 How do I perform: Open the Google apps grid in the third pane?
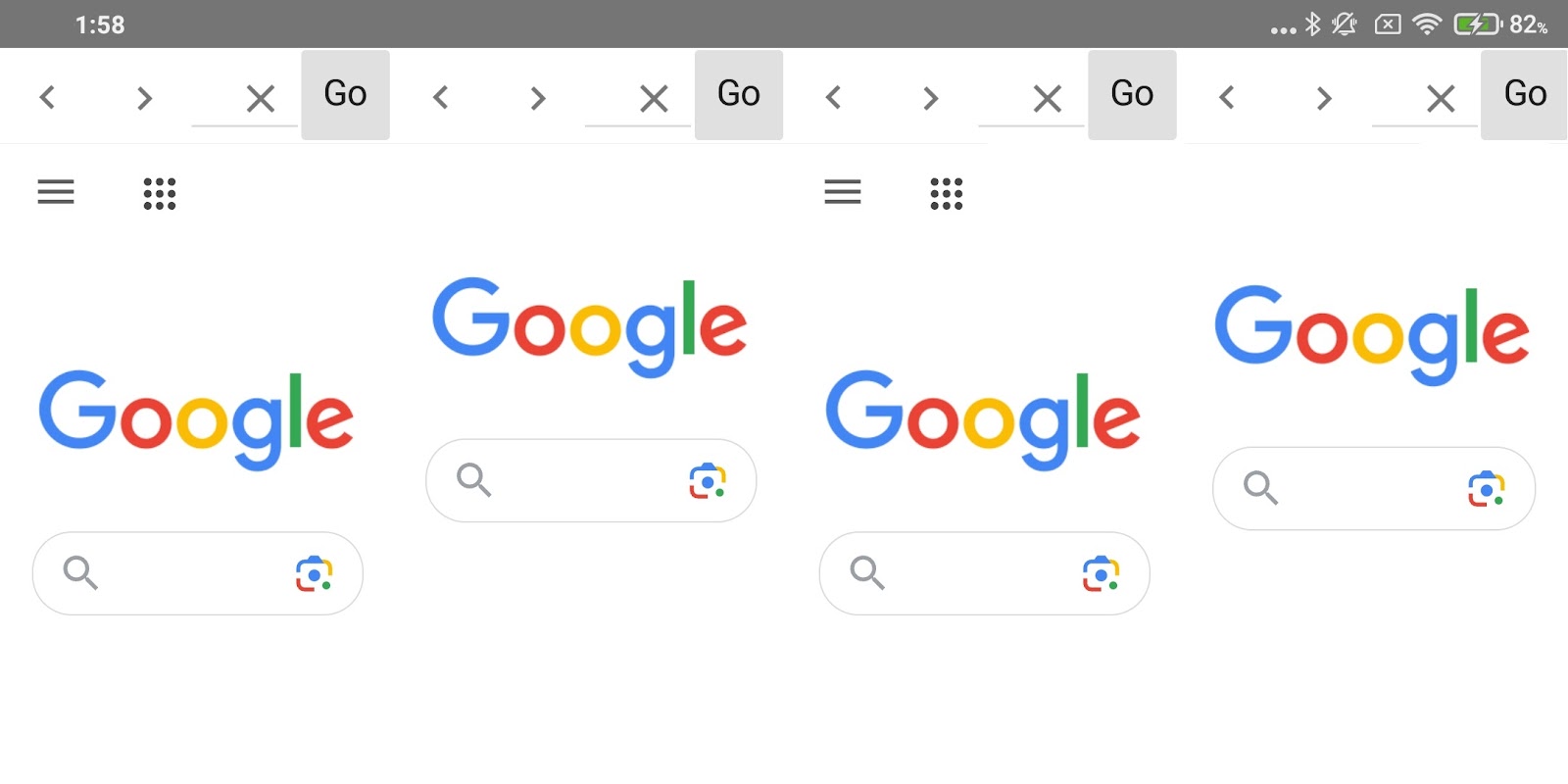coord(946,193)
